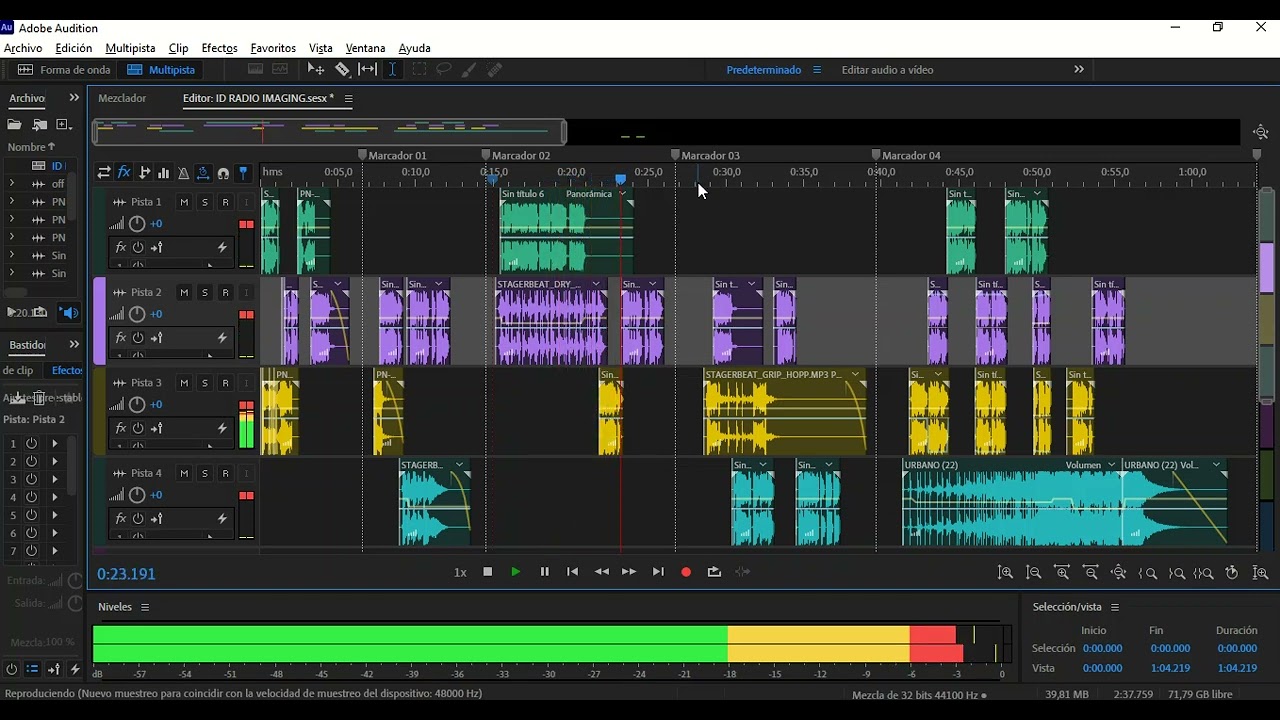Viewport: 1280px width, 720px height.
Task: Open the Archivo menu
Action: pos(23,48)
